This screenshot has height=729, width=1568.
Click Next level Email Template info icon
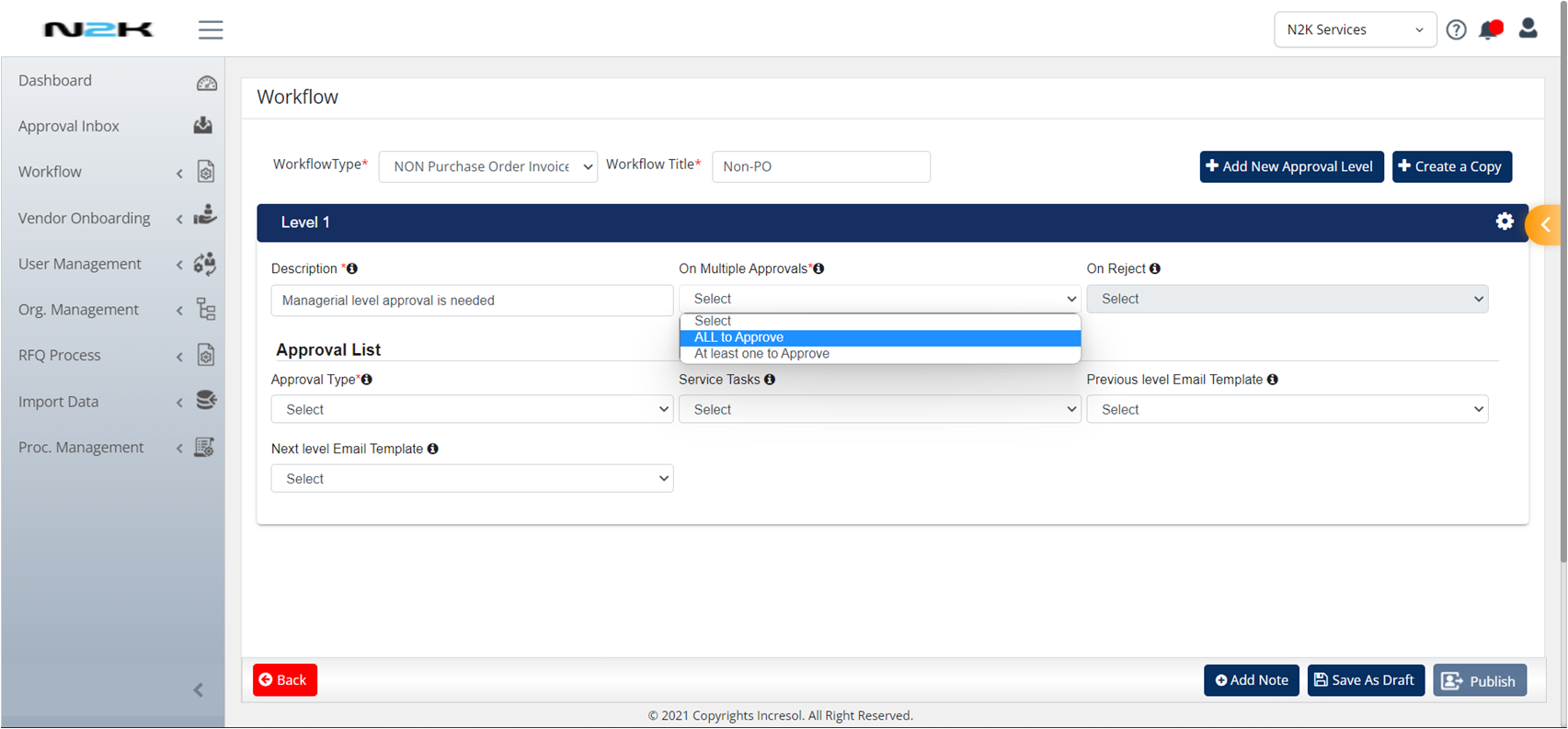click(x=433, y=449)
